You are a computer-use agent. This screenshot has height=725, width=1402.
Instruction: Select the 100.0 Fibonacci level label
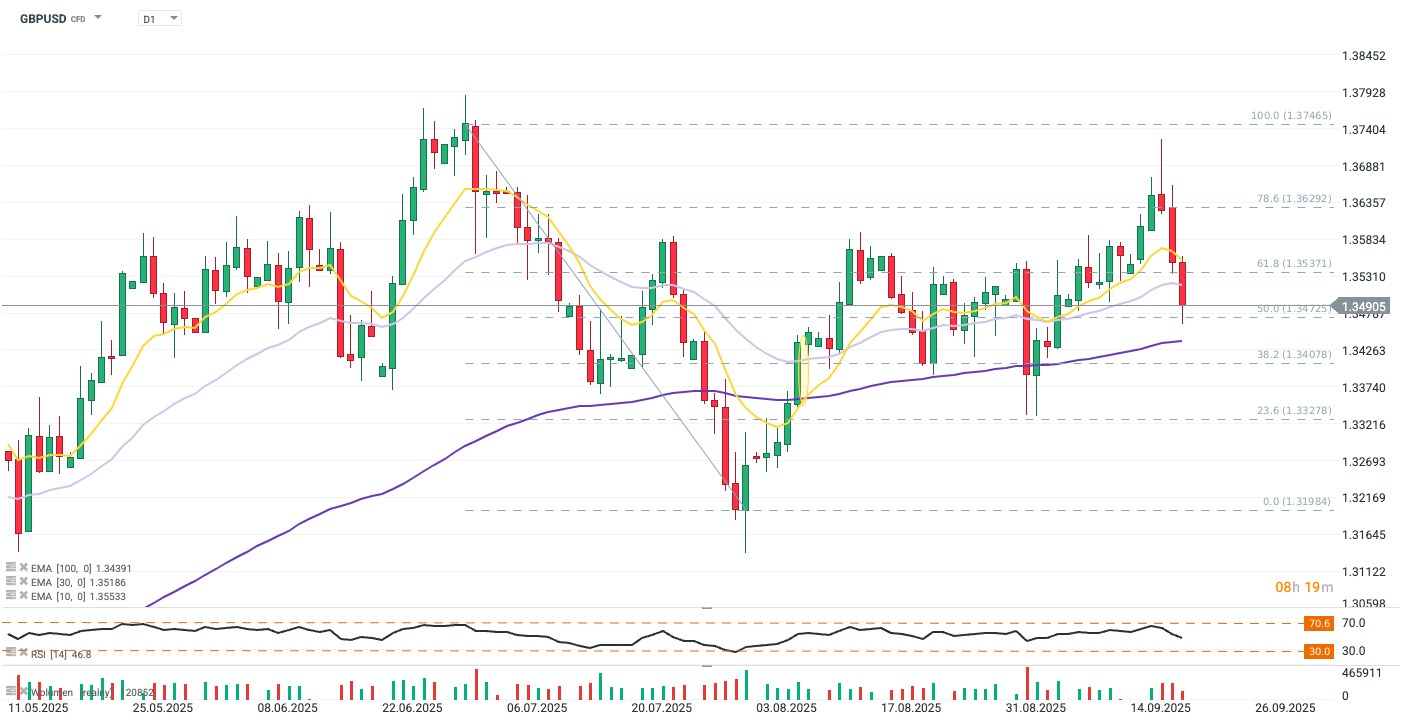coord(1291,116)
